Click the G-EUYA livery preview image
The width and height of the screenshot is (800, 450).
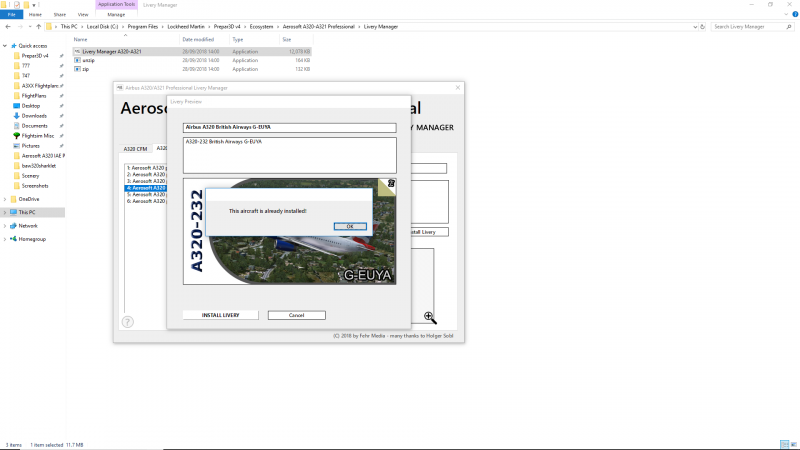(289, 231)
